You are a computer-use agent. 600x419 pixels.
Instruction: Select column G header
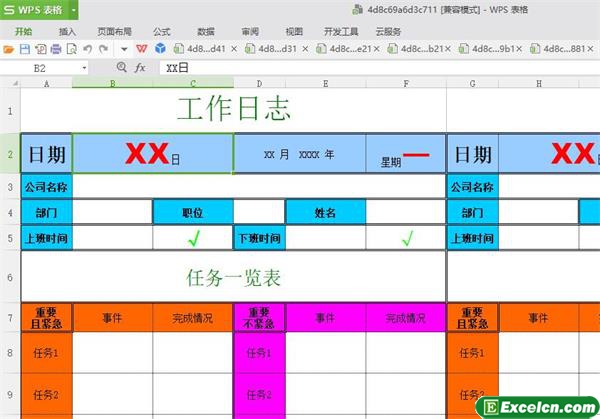[473, 83]
